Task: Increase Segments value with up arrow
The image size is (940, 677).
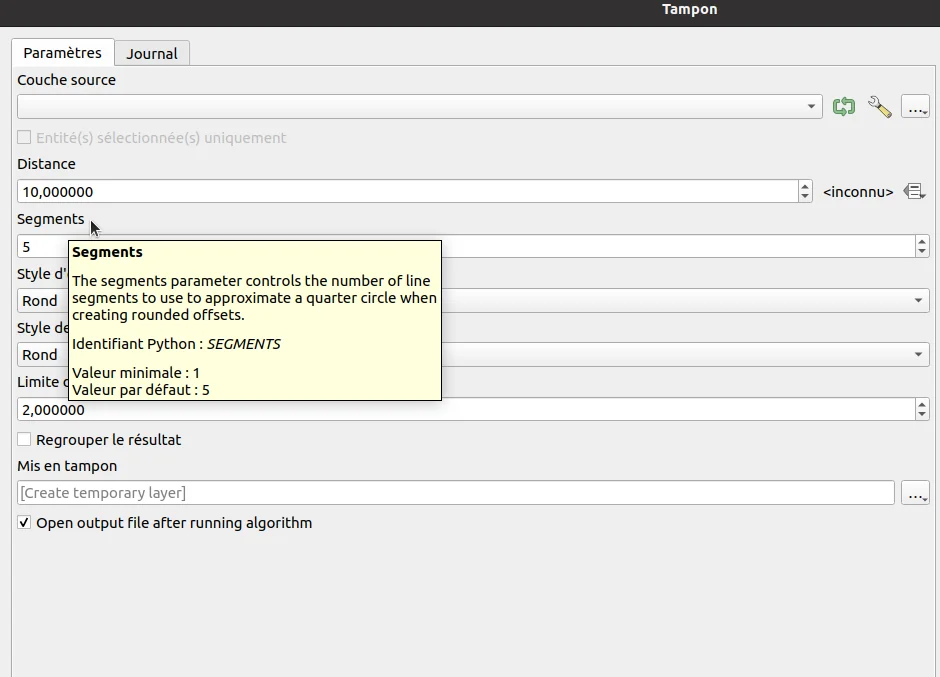Action: pos(921,241)
